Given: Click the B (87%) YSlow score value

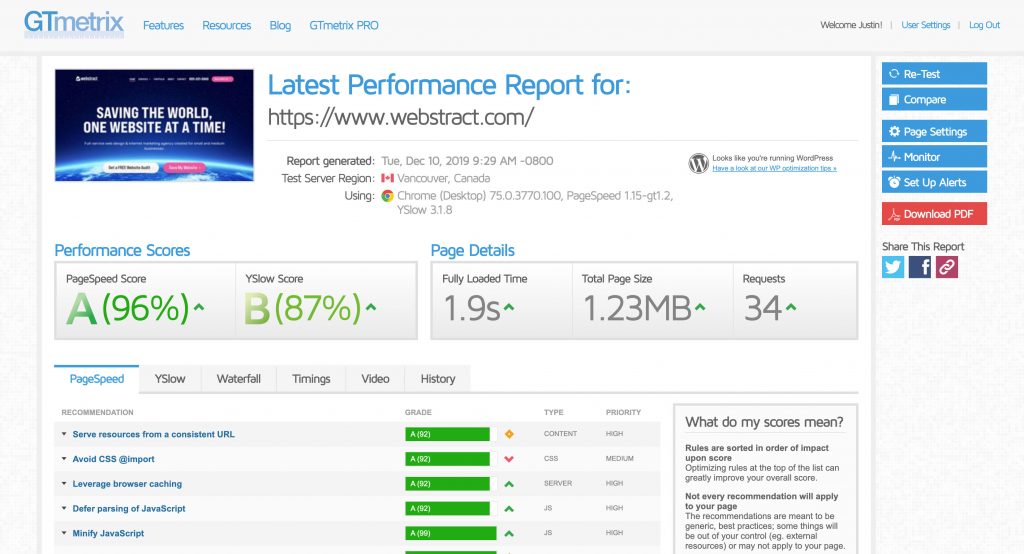Looking at the screenshot, I should [x=303, y=308].
